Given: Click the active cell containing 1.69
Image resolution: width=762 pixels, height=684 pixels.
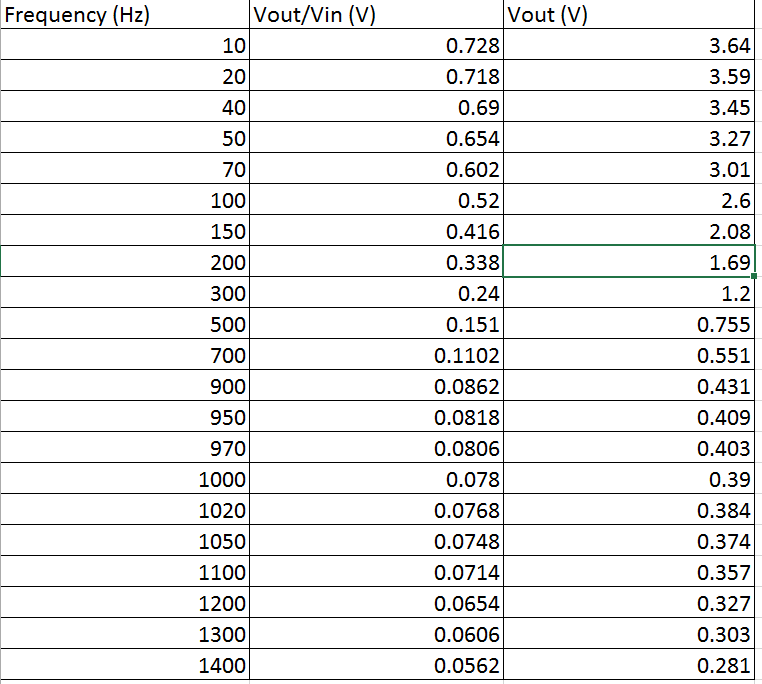Looking at the screenshot, I should [629, 262].
